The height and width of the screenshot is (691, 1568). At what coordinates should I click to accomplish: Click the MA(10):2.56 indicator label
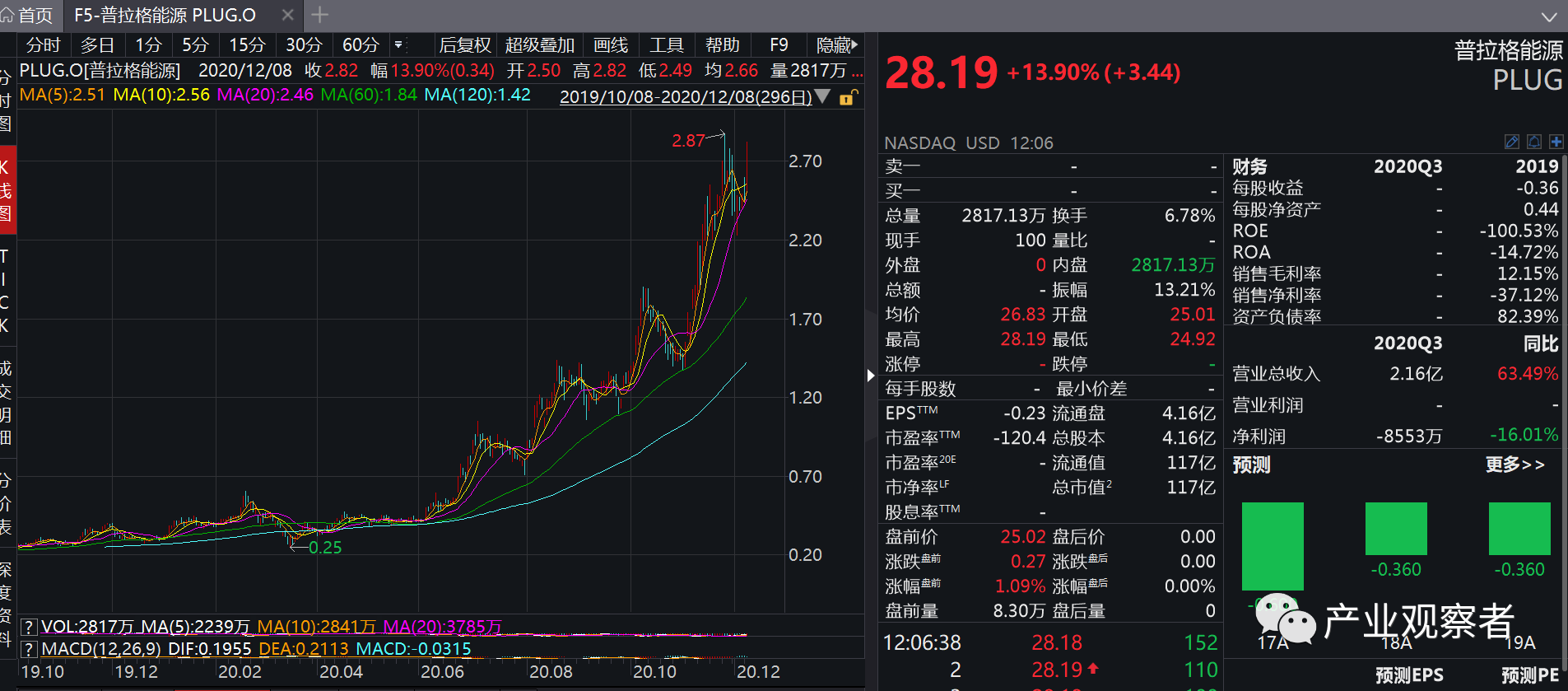(161, 95)
